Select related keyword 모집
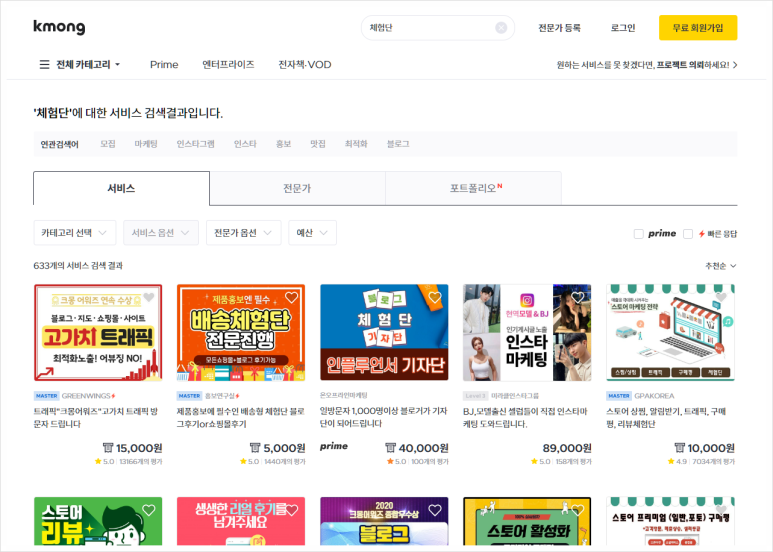The height and width of the screenshot is (552, 773). point(107,144)
